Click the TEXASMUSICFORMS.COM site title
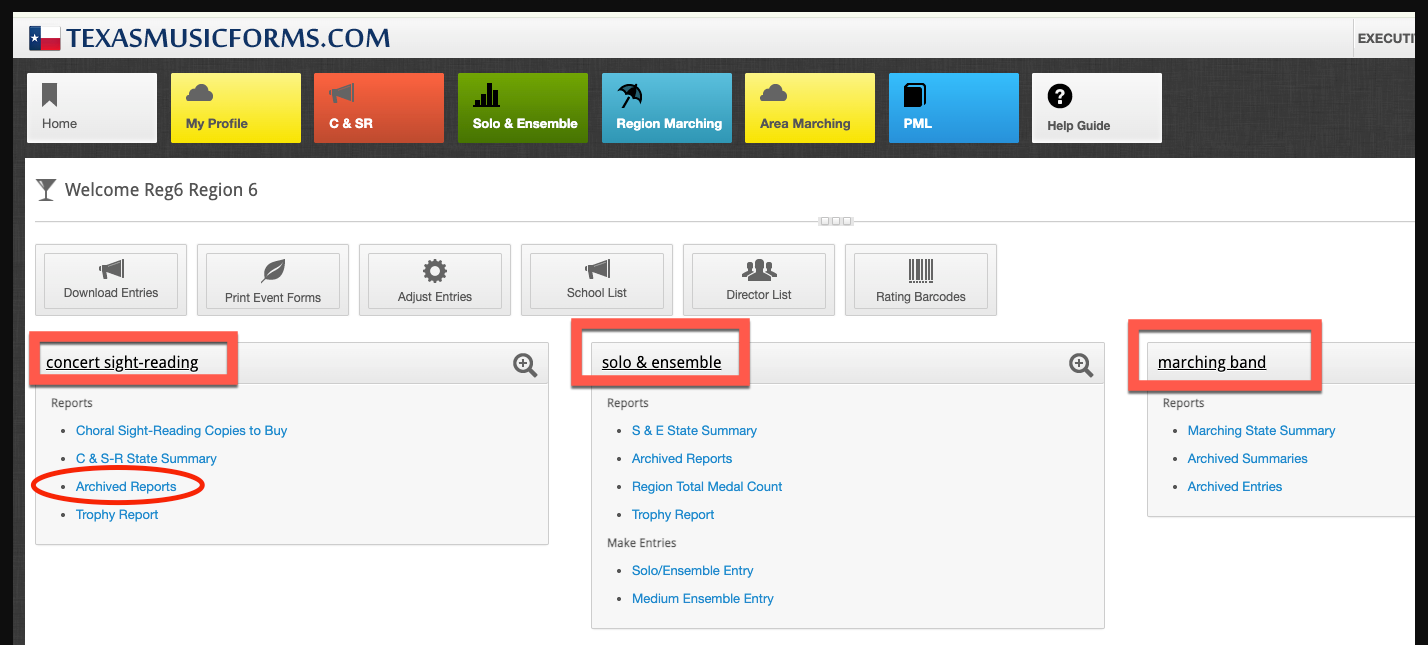Image resolution: width=1428 pixels, height=645 pixels. 228,39
